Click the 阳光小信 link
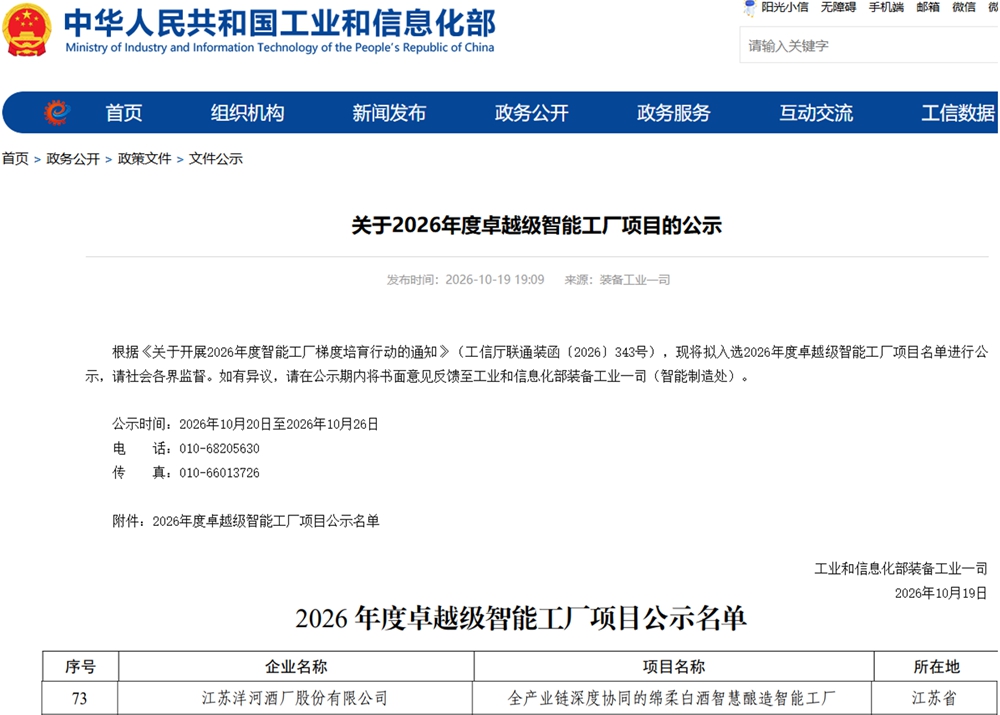Image resolution: width=1000 pixels, height=715 pixels. click(784, 7)
